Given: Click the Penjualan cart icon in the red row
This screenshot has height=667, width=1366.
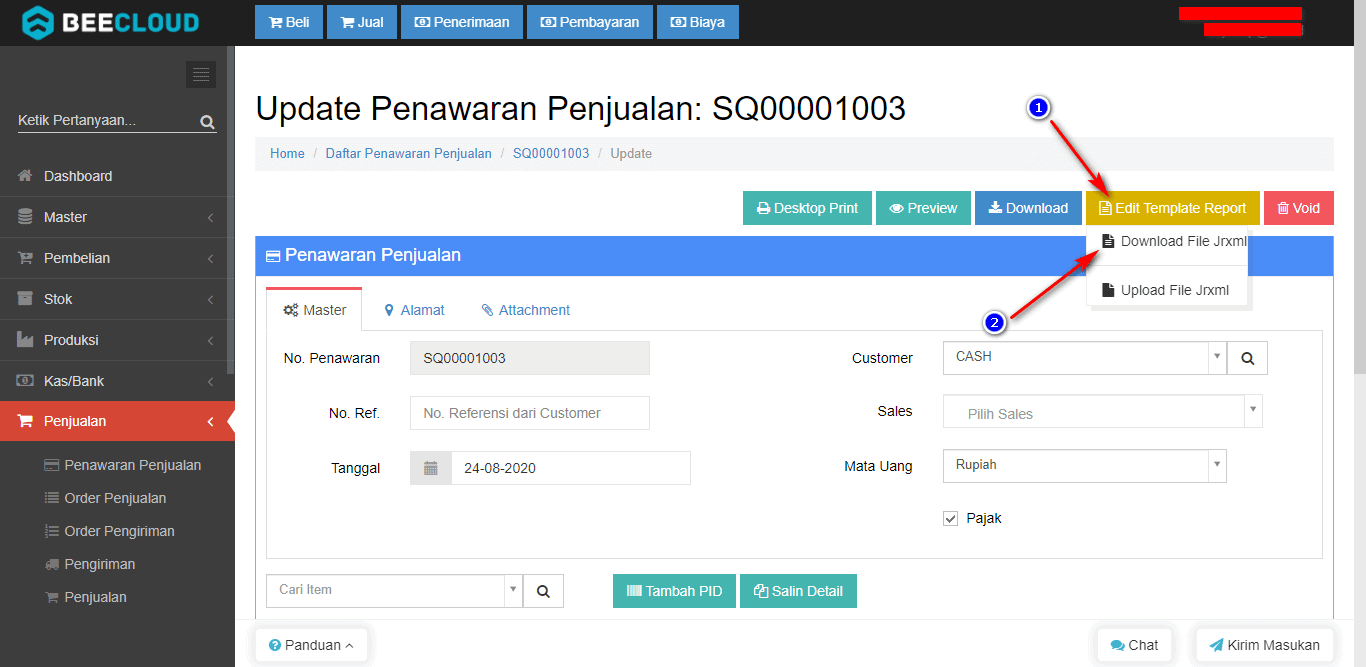Looking at the screenshot, I should tap(26, 421).
